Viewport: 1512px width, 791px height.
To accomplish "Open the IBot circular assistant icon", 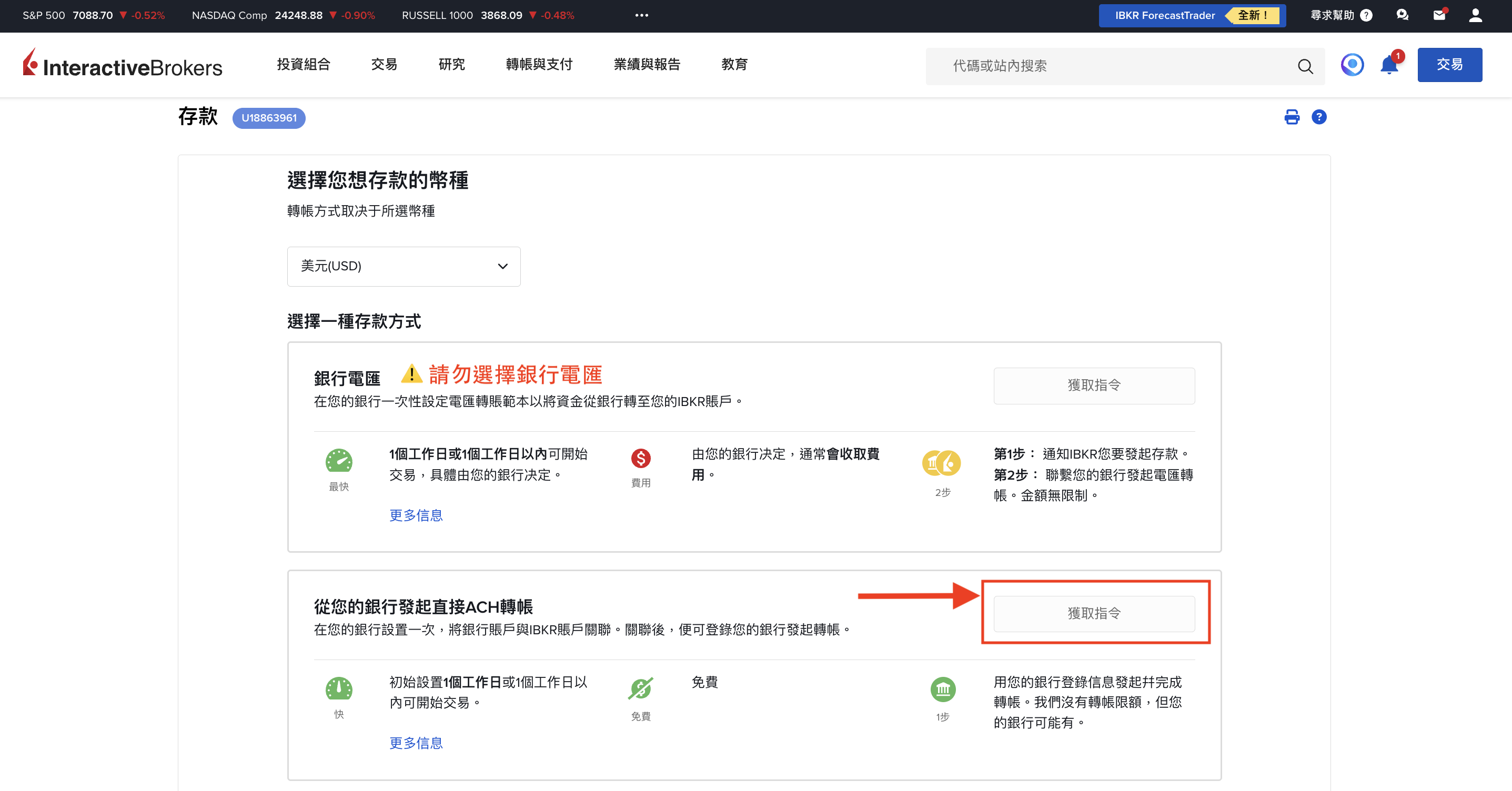I will (x=1352, y=65).
